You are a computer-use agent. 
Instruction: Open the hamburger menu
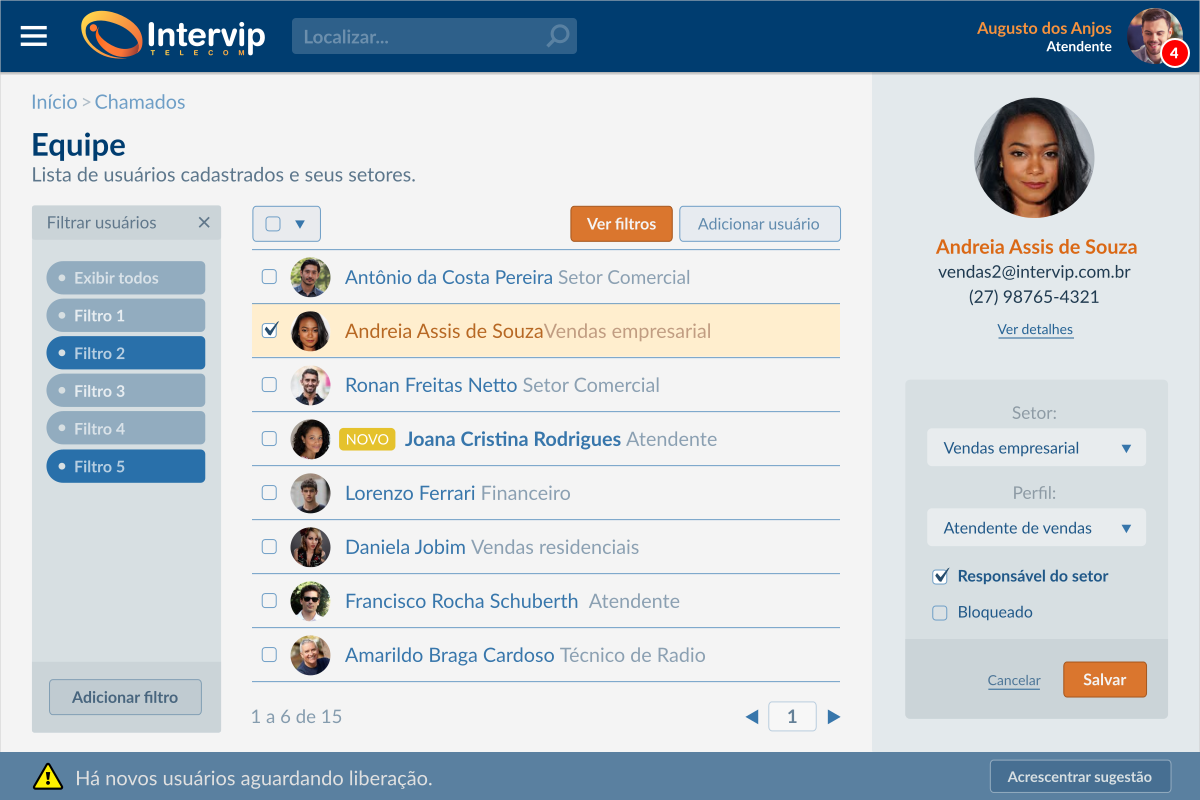34,36
